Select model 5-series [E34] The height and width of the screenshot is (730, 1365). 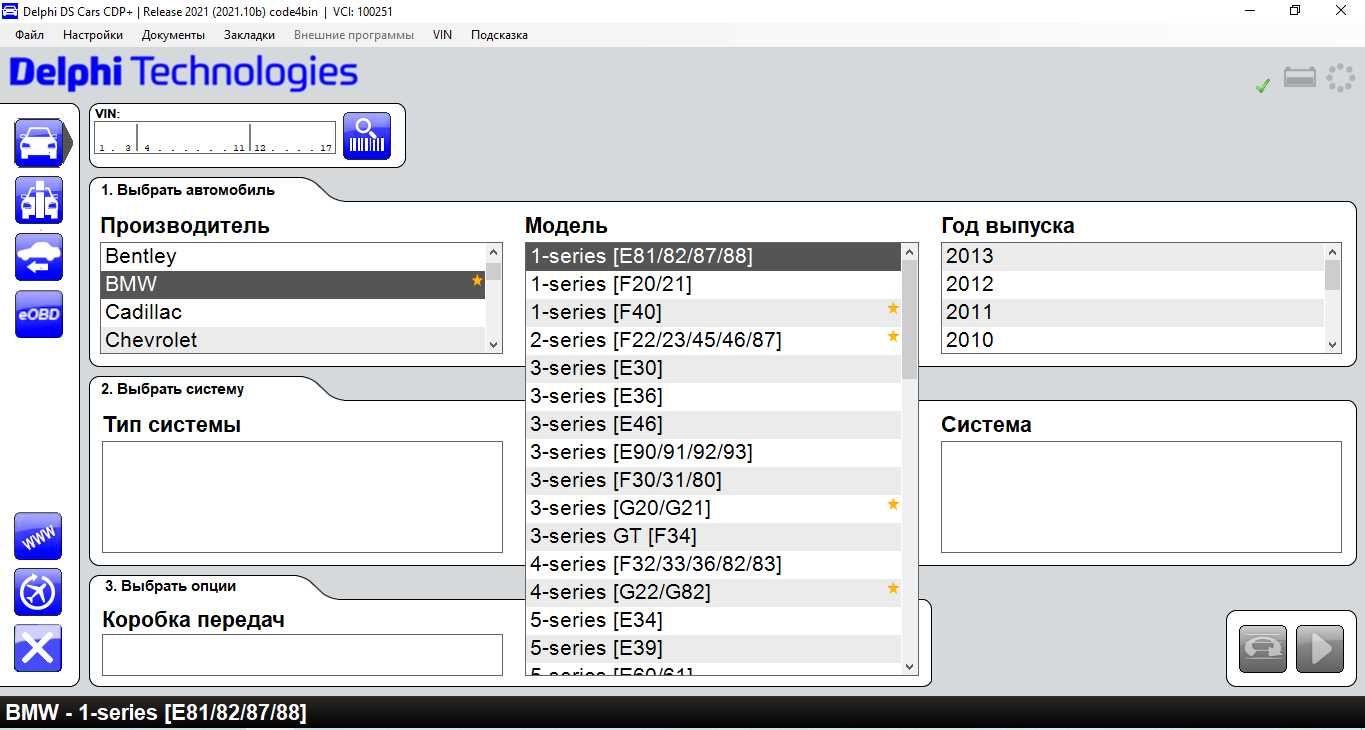[713, 620]
